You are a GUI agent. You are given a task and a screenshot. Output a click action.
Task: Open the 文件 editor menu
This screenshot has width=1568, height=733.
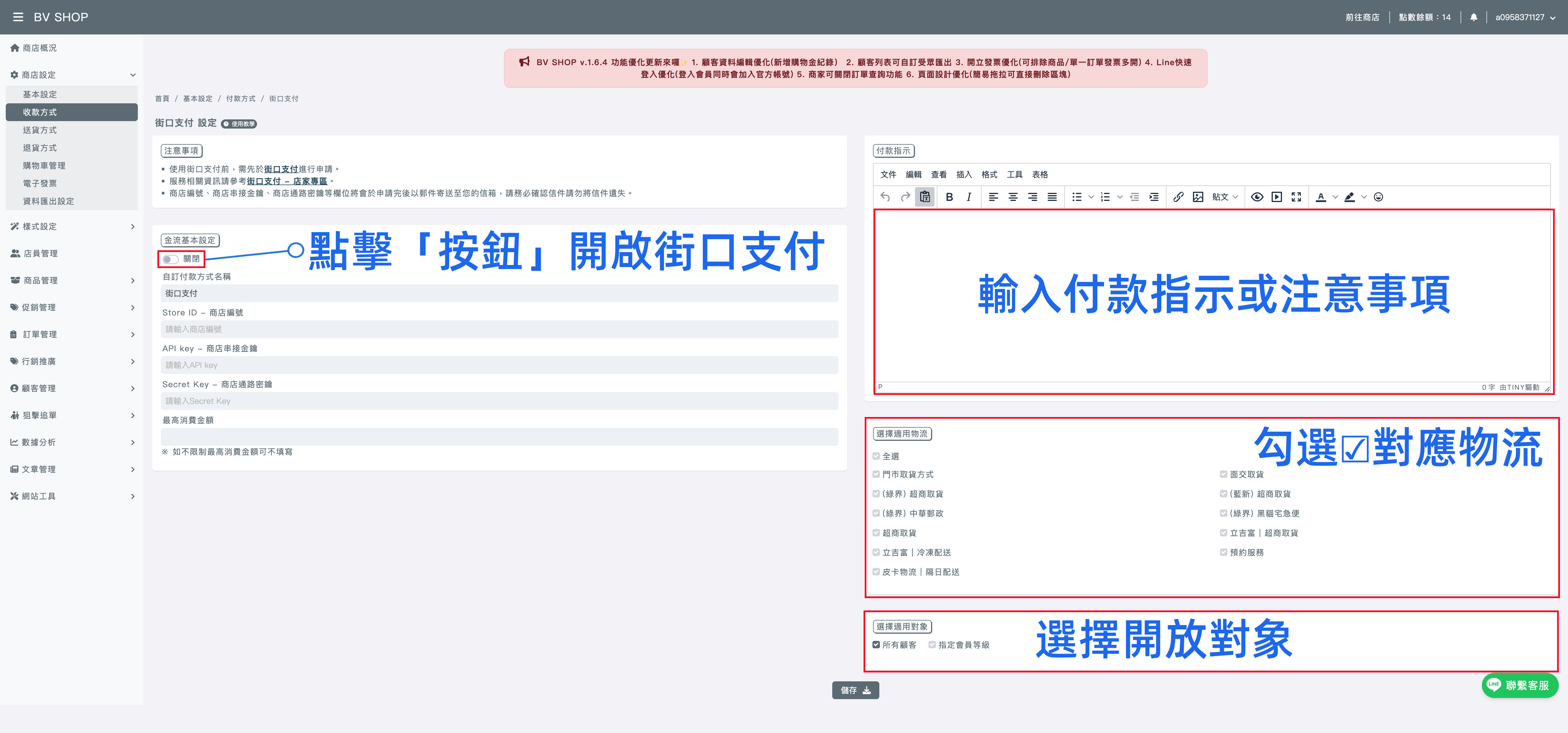click(x=888, y=174)
